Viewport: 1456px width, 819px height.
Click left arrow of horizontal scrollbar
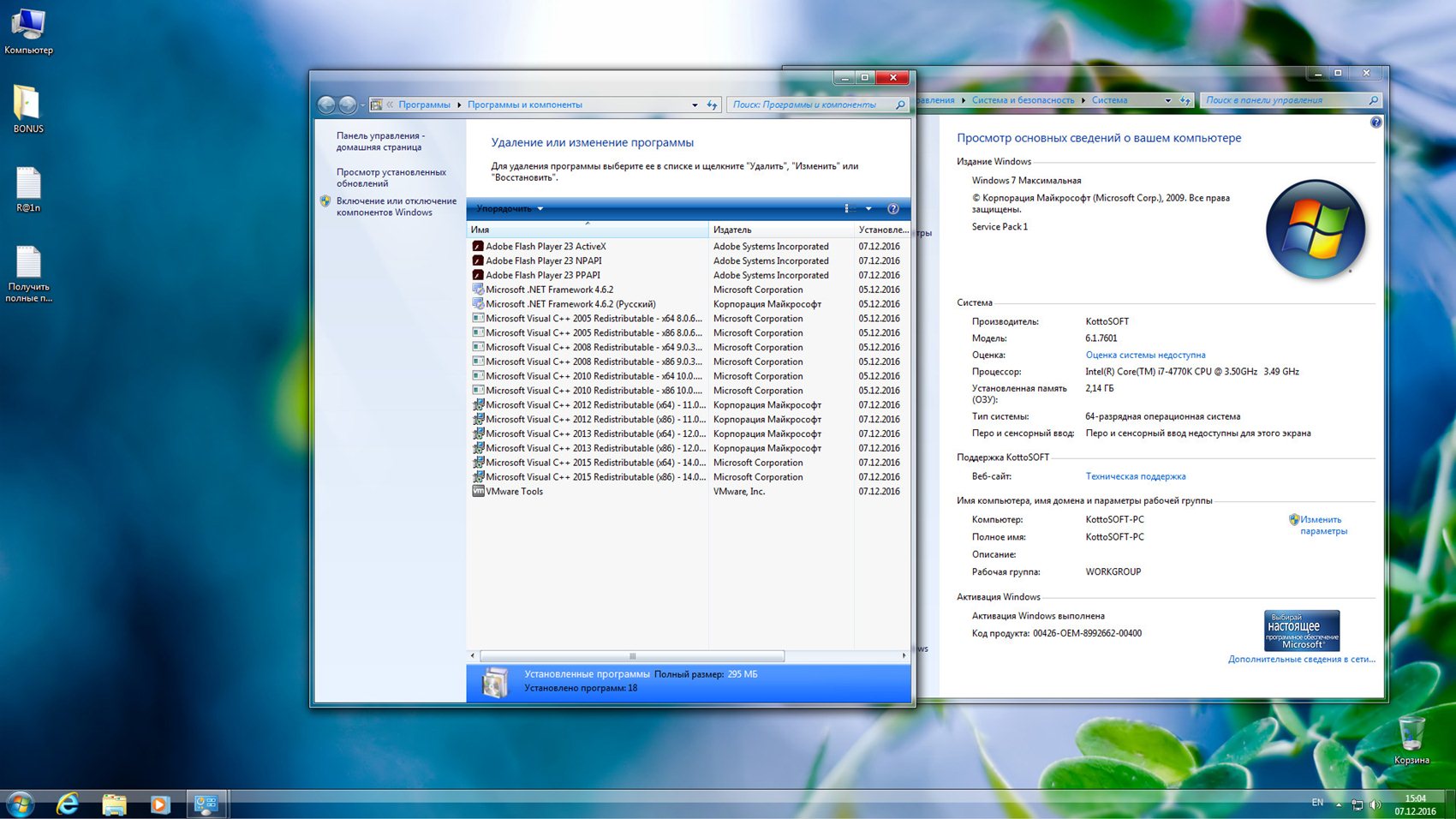pyautogui.click(x=473, y=656)
